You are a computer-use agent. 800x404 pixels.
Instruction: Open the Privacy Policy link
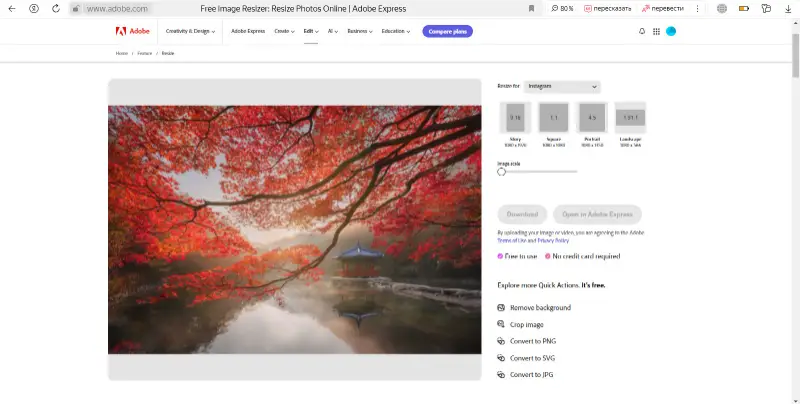(553, 240)
